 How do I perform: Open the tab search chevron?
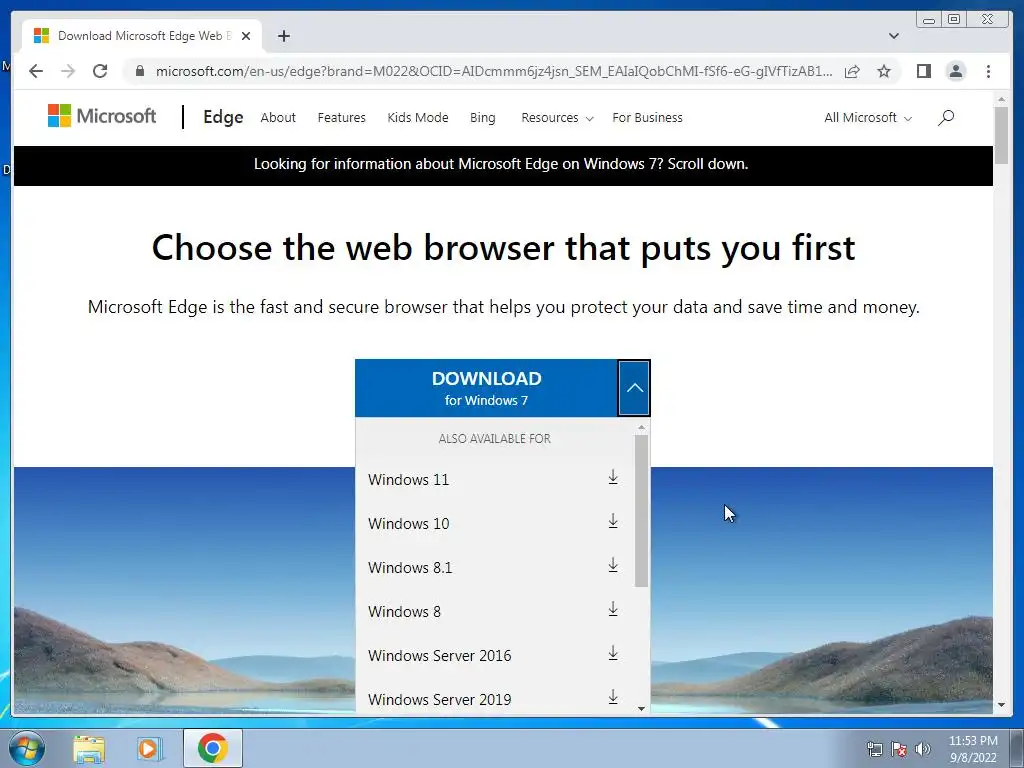(894, 36)
